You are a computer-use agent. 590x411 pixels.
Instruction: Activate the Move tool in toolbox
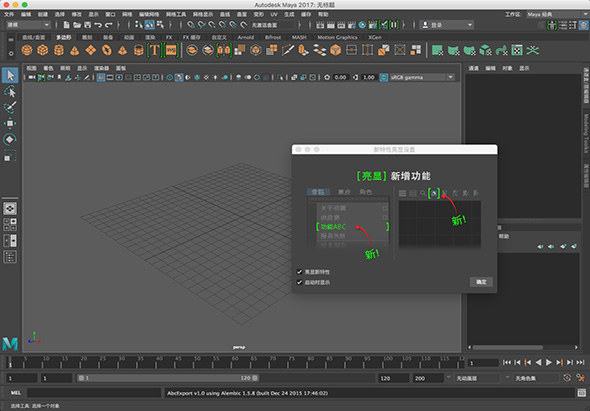pos(10,123)
